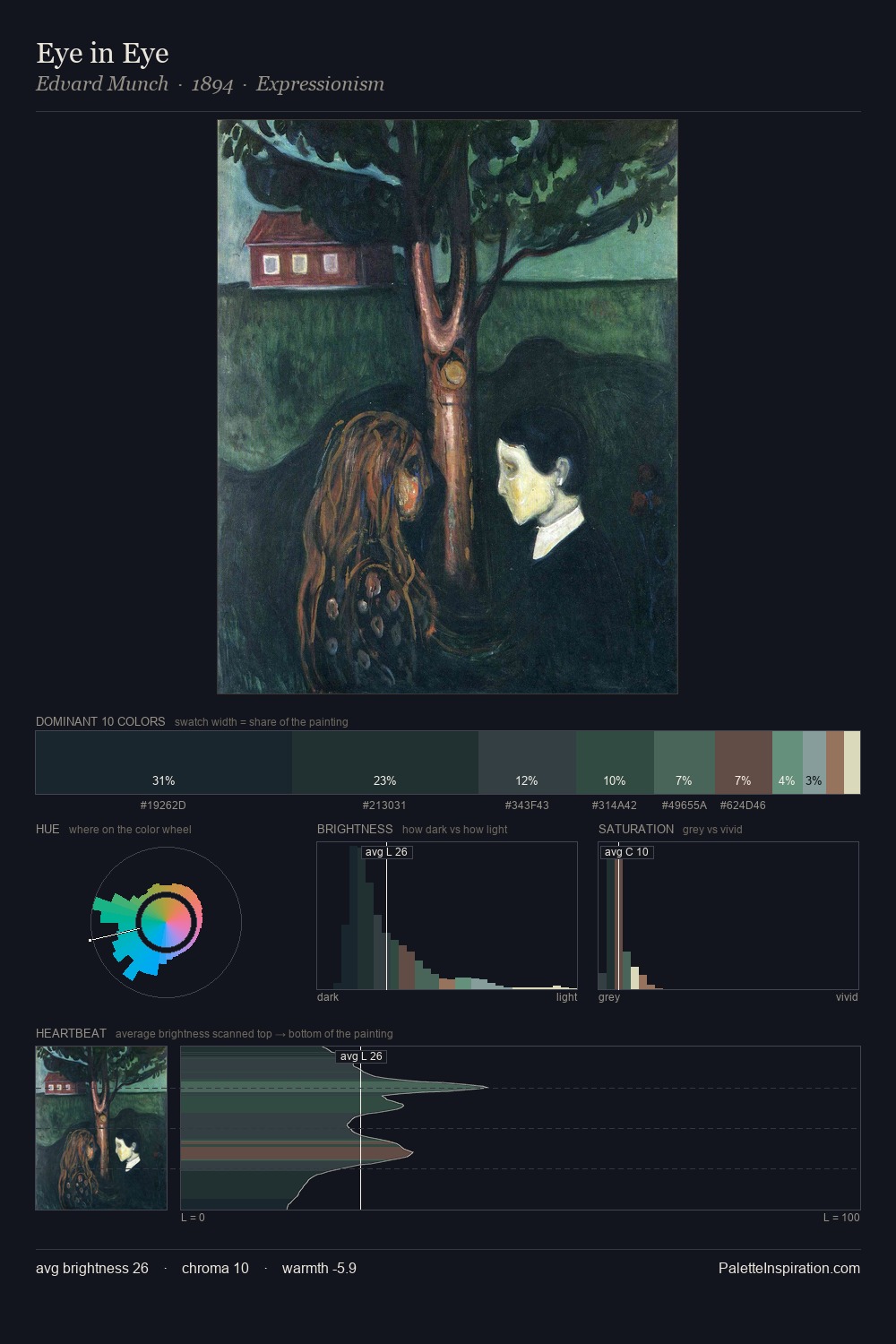Click the 'BRIGHTNESS' section heading

[355, 829]
